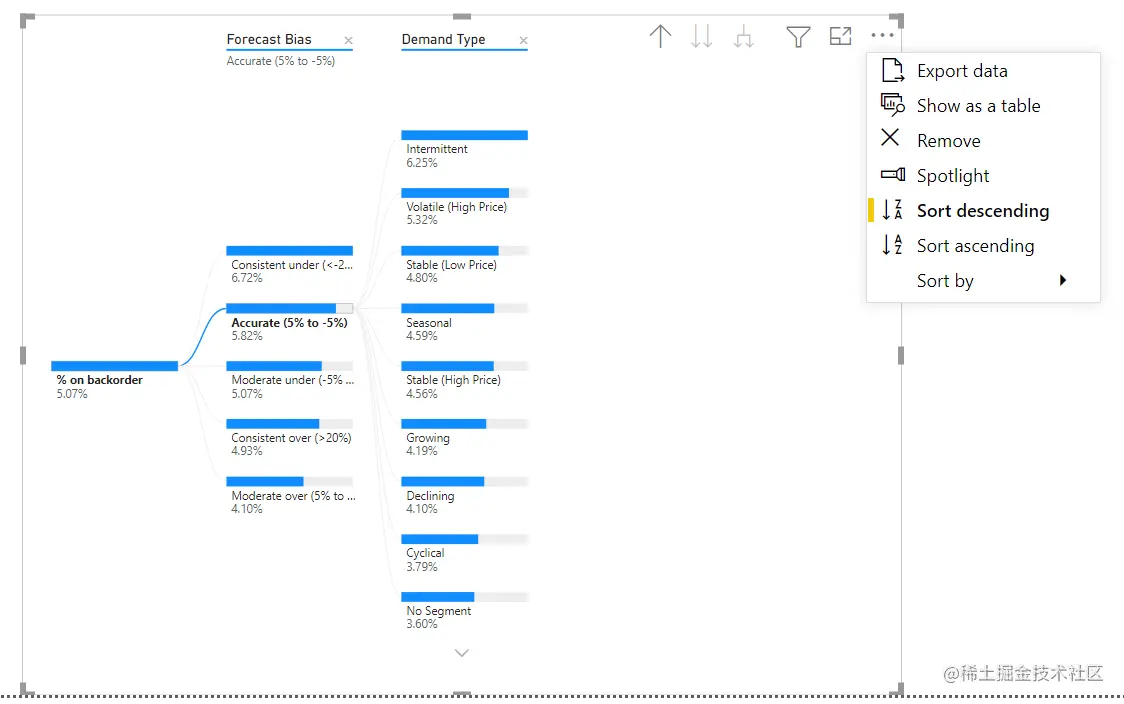This screenshot has height=704, width=1124.
Task: Click the double-arrow drill down icon
Action: [x=701, y=36]
